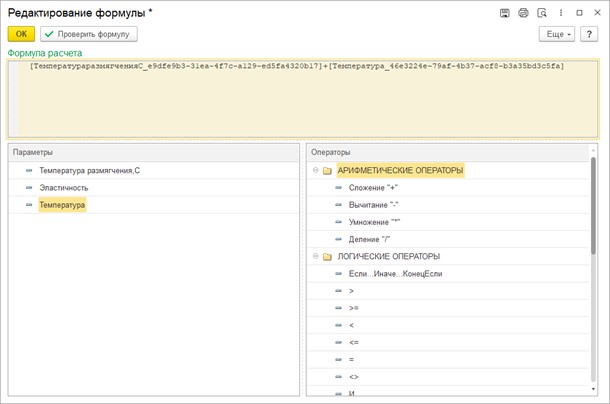Select ЛОГИЧЕСКИЕ ОПЕРАТОРЫ row text
Viewport: 610px width, 404px height.
[389, 256]
